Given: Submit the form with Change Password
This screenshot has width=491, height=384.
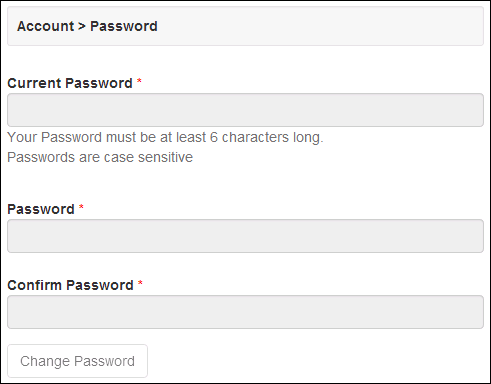Looking at the screenshot, I should point(77,361).
